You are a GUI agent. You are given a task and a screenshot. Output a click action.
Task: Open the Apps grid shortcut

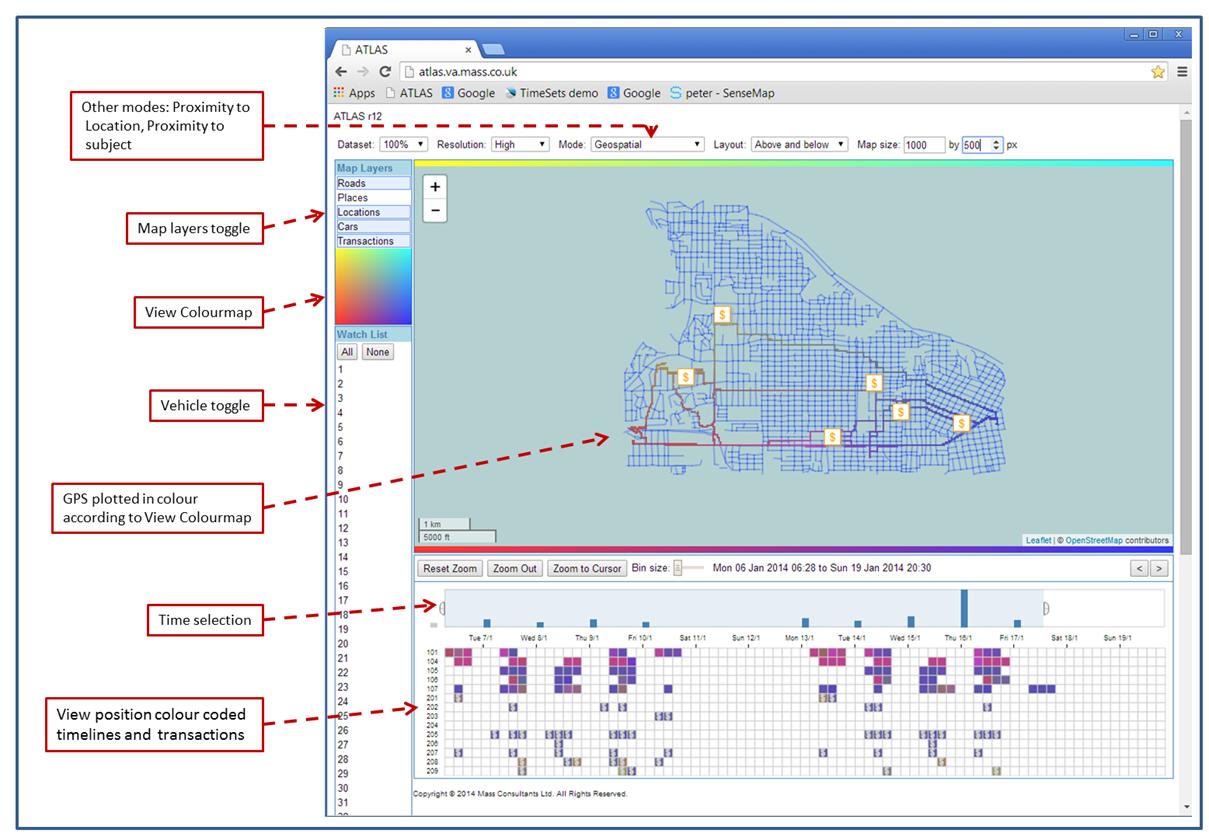[354, 93]
